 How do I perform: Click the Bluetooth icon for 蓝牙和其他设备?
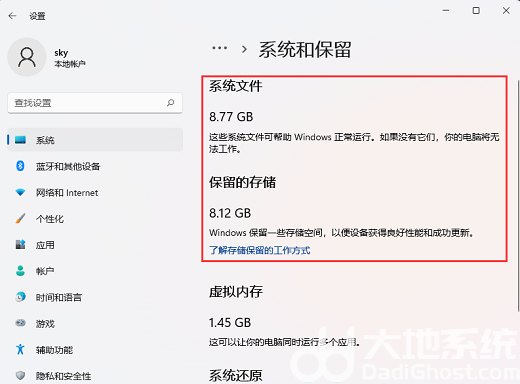pyautogui.click(x=20, y=166)
